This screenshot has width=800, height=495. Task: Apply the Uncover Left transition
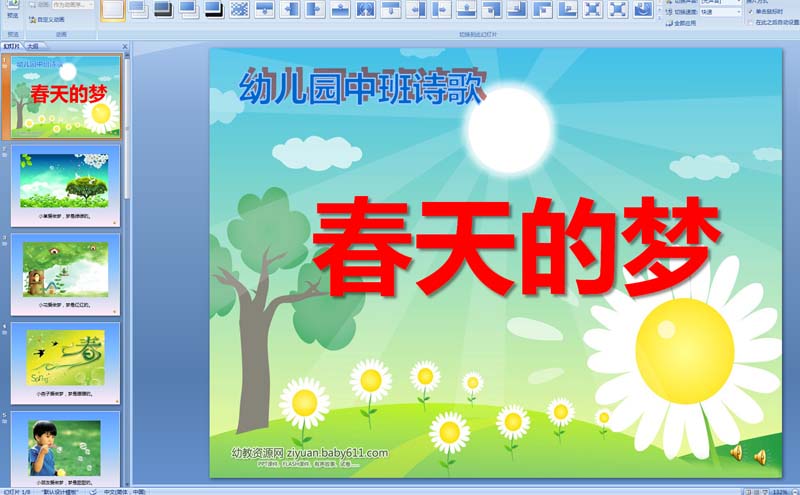coord(416,9)
